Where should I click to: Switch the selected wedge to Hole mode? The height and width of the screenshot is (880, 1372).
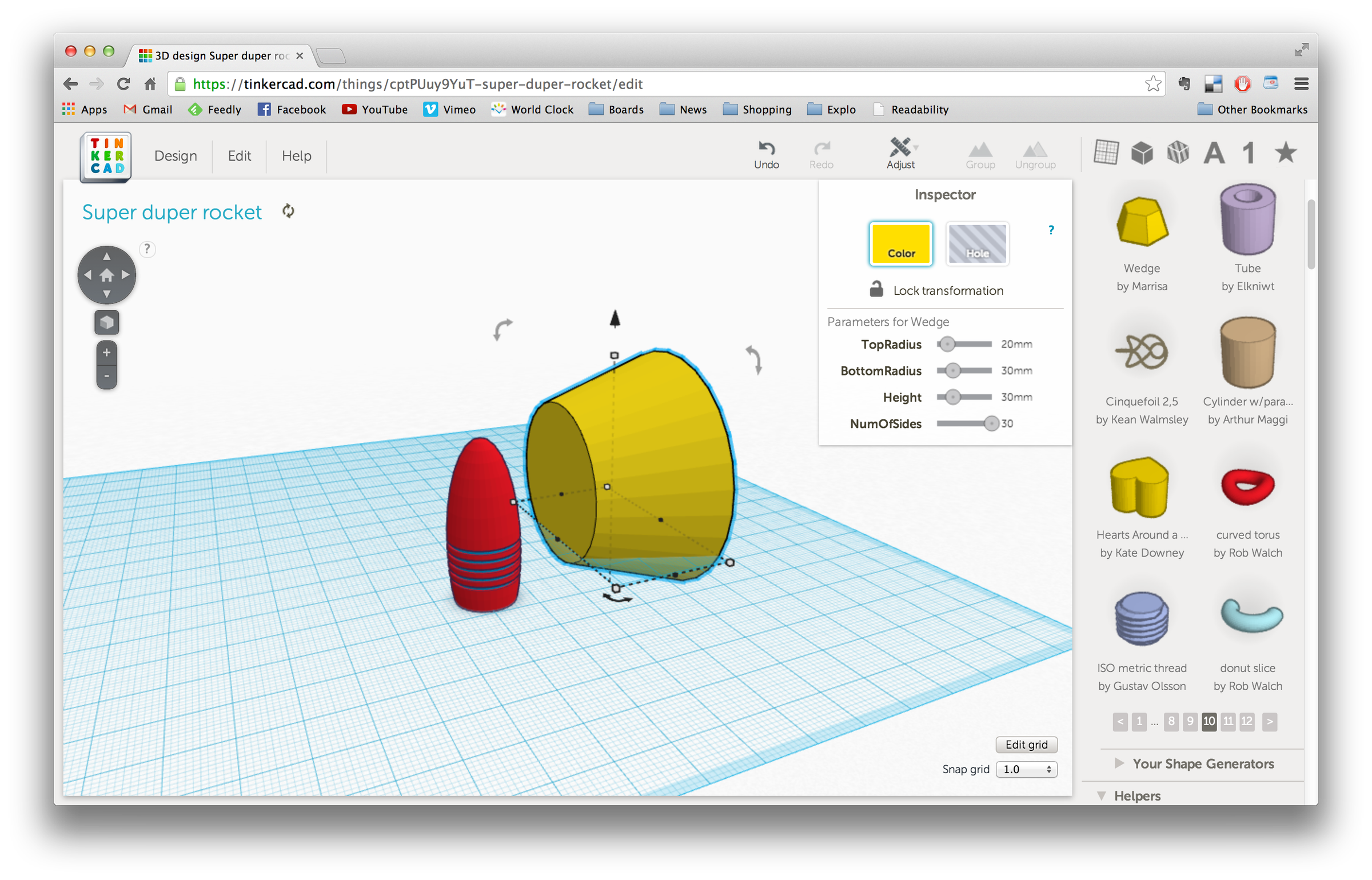pos(977,244)
